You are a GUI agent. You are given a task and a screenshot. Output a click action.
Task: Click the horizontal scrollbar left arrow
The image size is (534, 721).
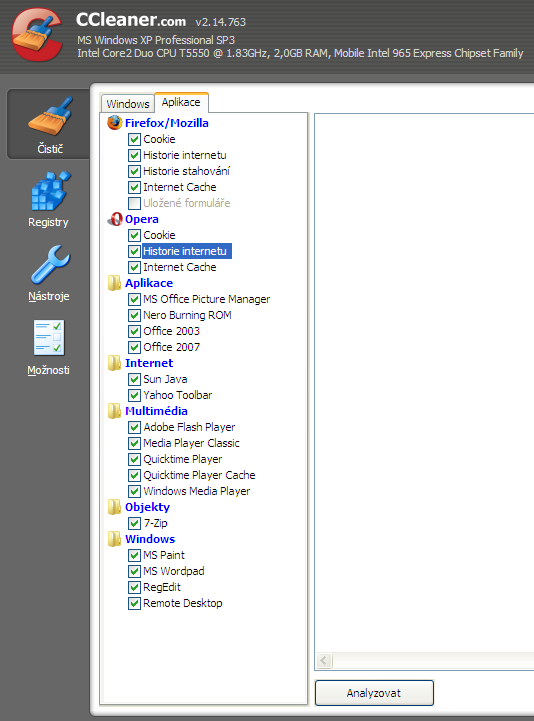point(324,661)
